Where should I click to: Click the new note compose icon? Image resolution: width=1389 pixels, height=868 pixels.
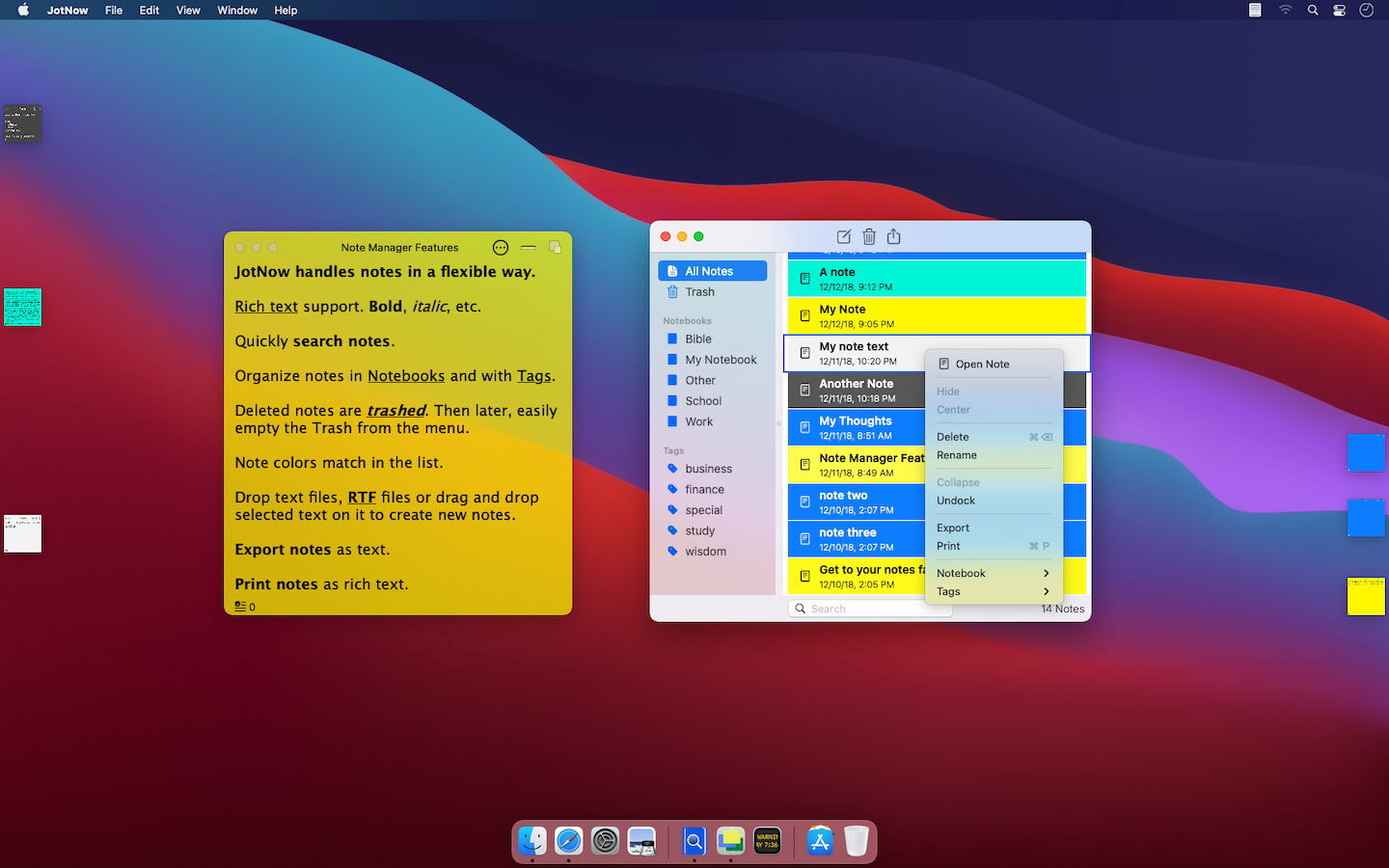844,236
